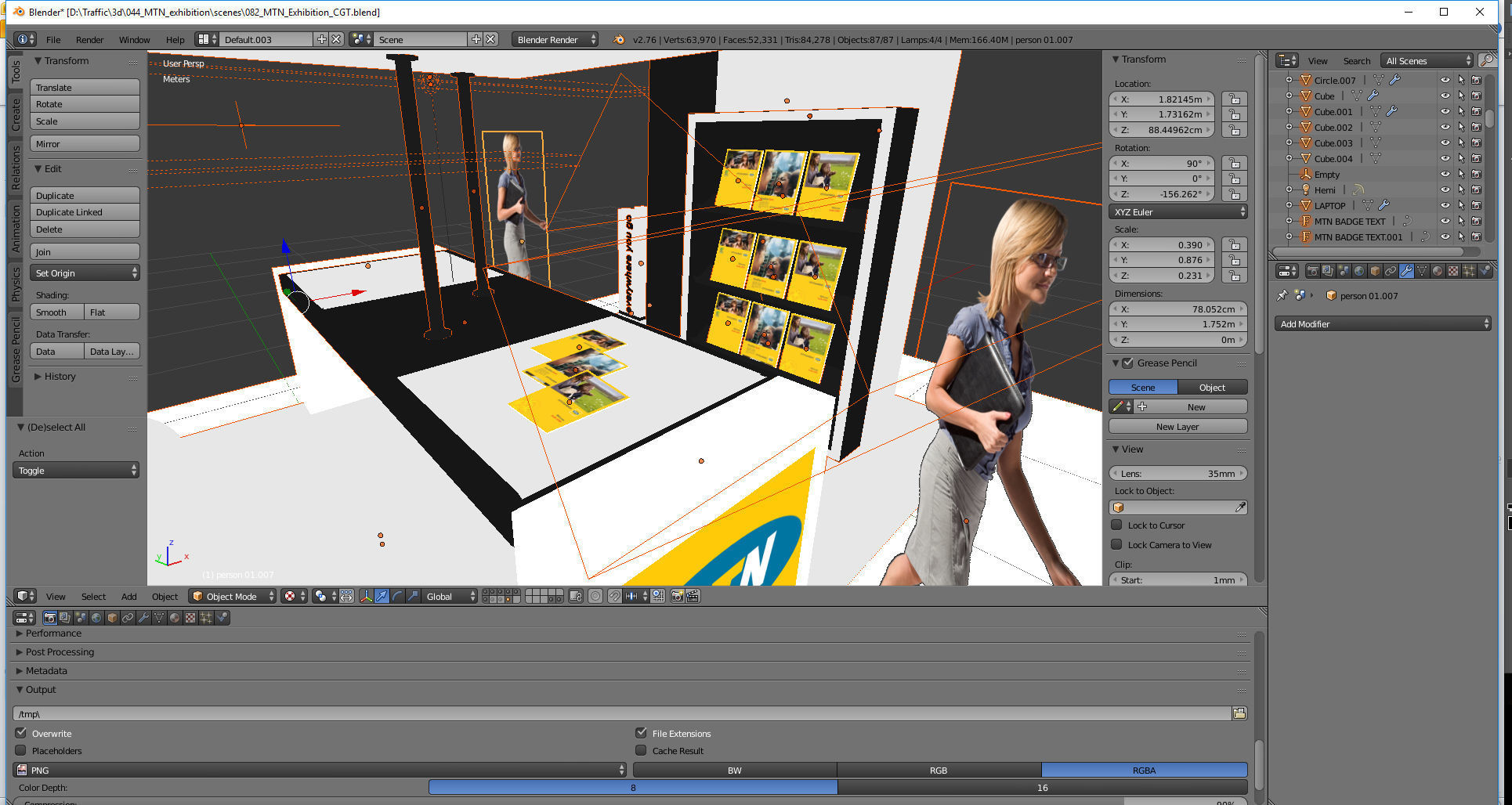
Task: Enable the Placeholders checkbox
Action: (21, 750)
